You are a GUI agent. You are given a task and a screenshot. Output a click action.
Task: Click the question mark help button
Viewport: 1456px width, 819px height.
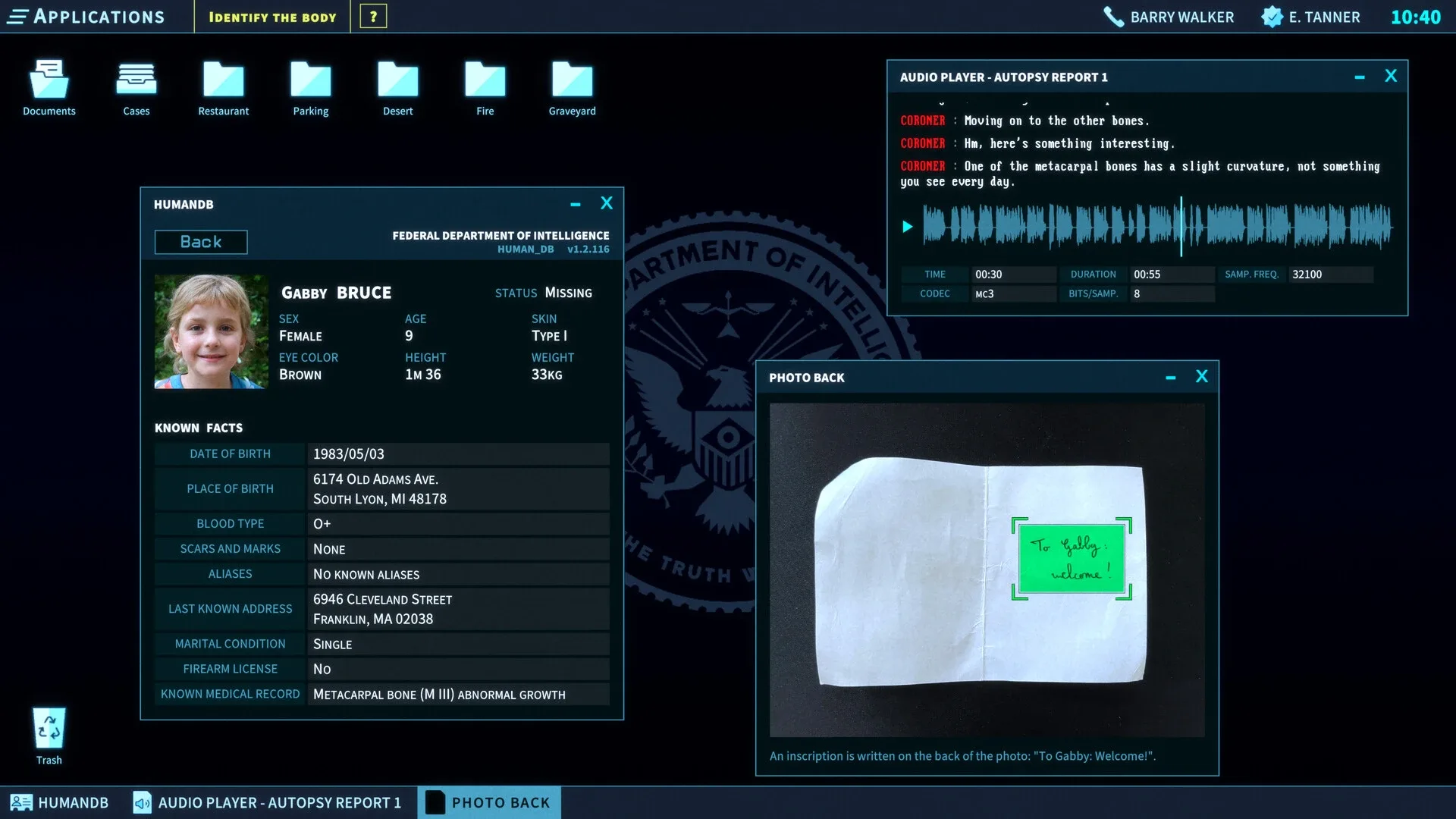click(x=373, y=17)
